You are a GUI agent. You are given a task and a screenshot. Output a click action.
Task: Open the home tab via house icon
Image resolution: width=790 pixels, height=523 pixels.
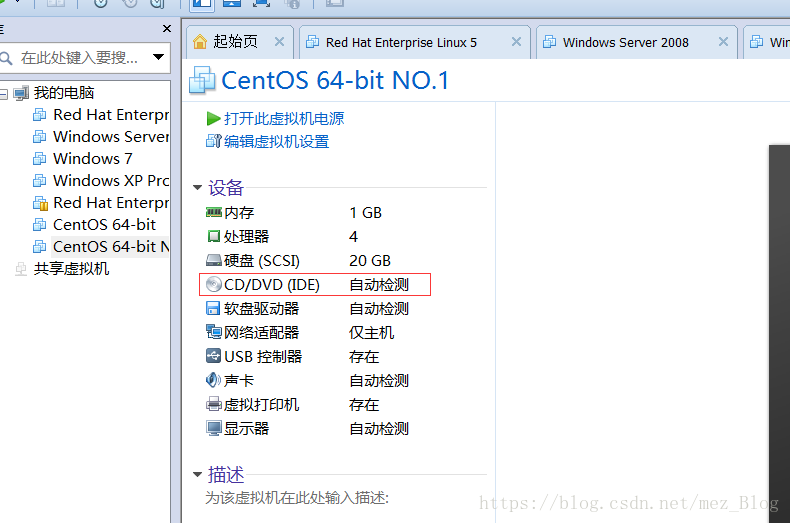coord(200,41)
